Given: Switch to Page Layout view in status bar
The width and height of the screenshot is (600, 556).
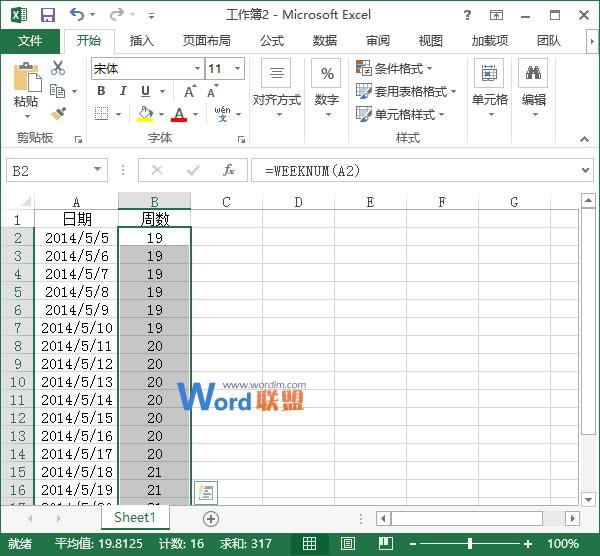Looking at the screenshot, I should point(347,543).
